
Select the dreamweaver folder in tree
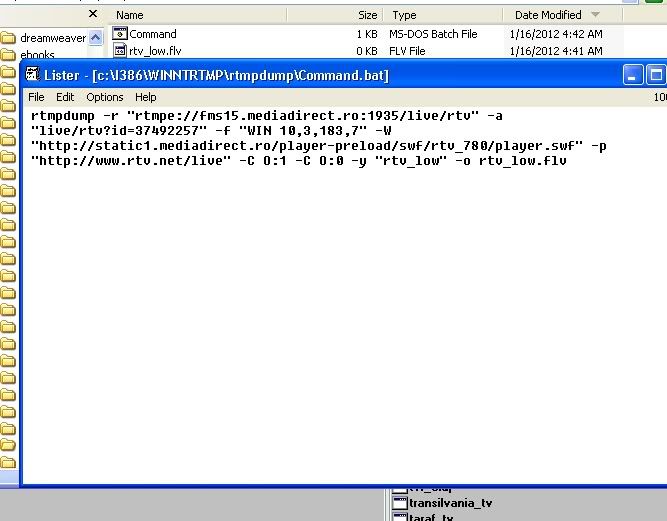[x=53, y=39]
